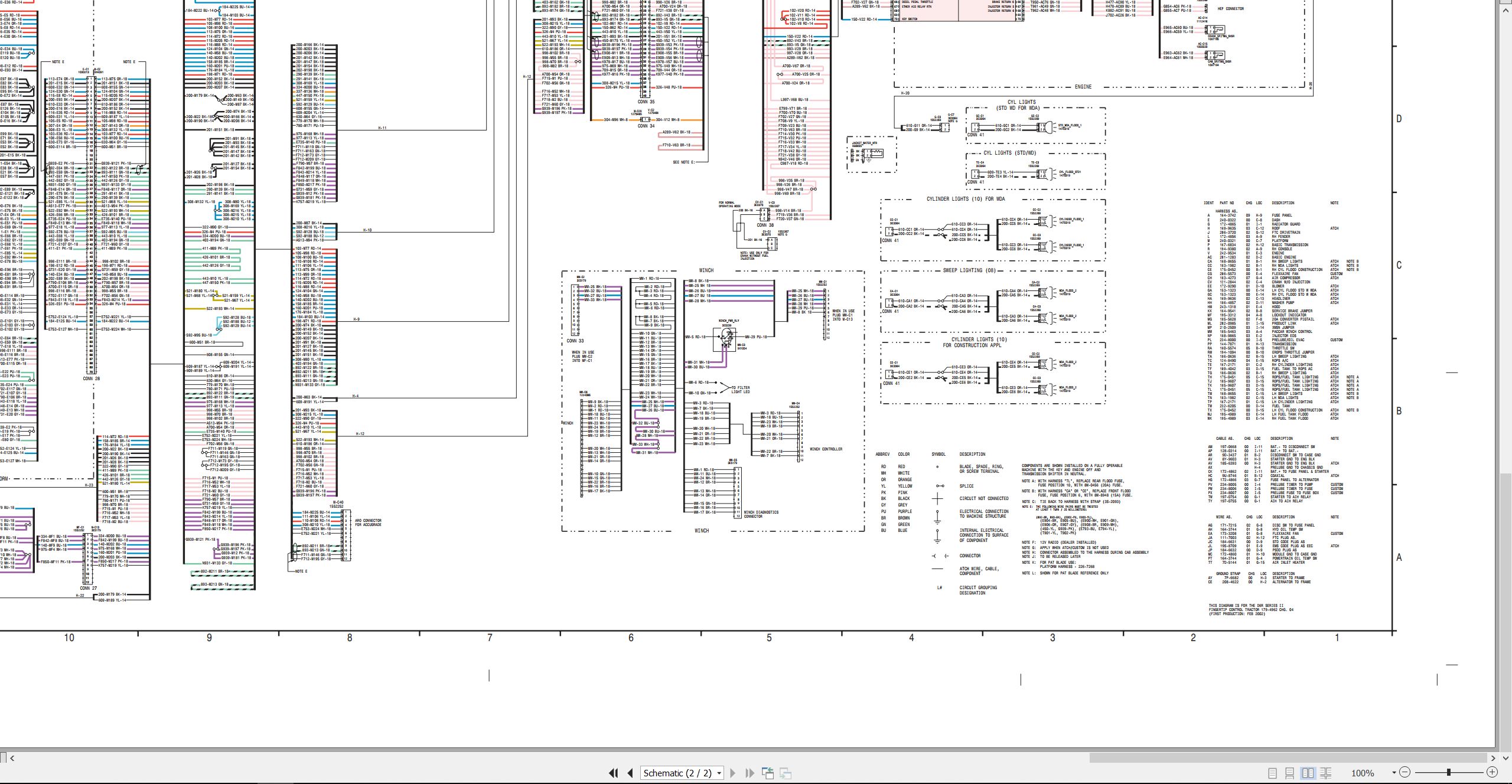Screen dimensions: 1512x784
Task: Click the CIRCUIT GROUPING DESIGNATION legend entry
Action: (x=978, y=590)
